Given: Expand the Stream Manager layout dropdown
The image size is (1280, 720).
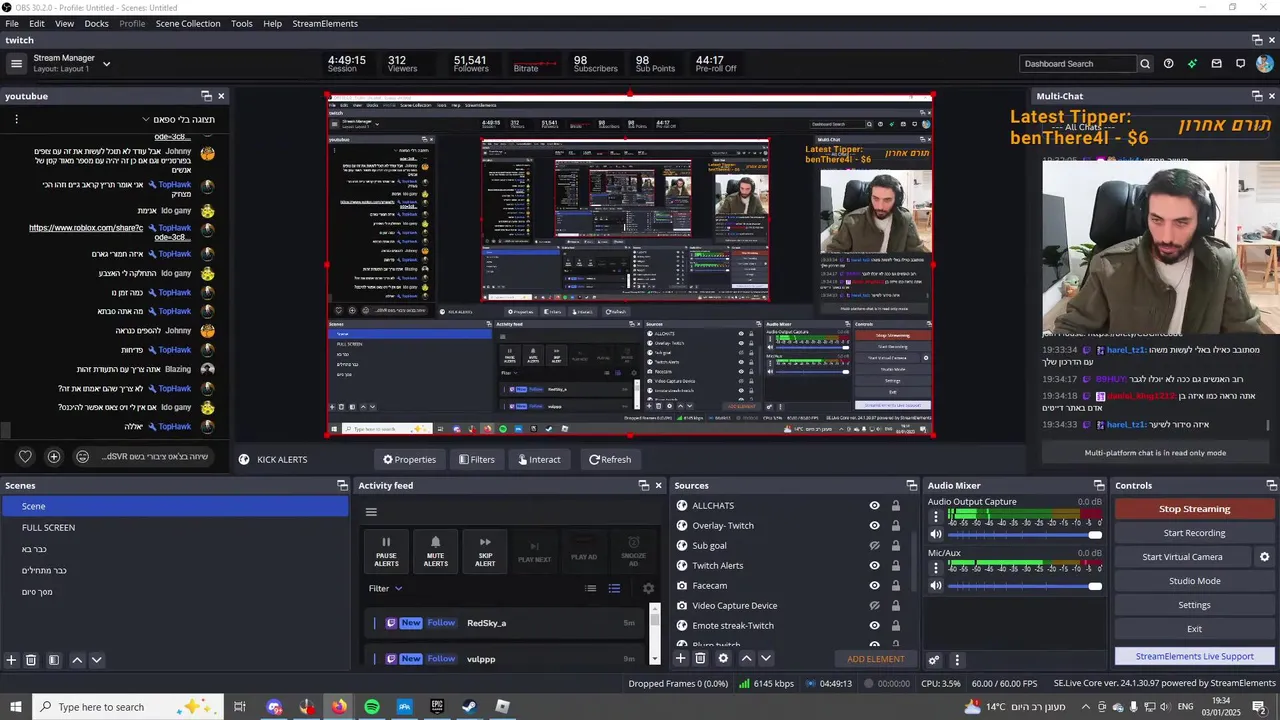Looking at the screenshot, I should [106, 64].
